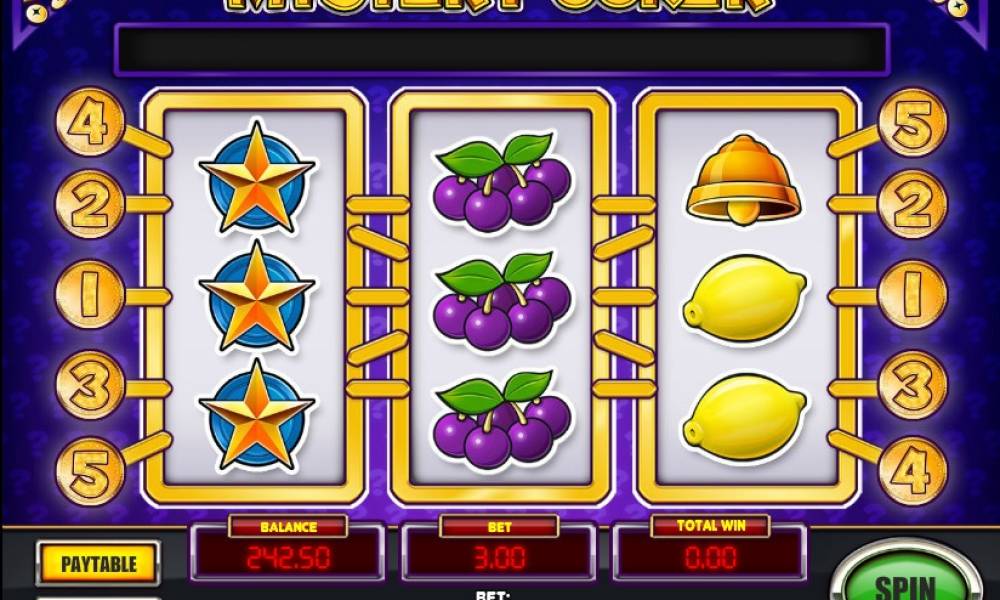Click the left payline 4 coin
This screenshot has height=600, width=1000.
point(89,122)
